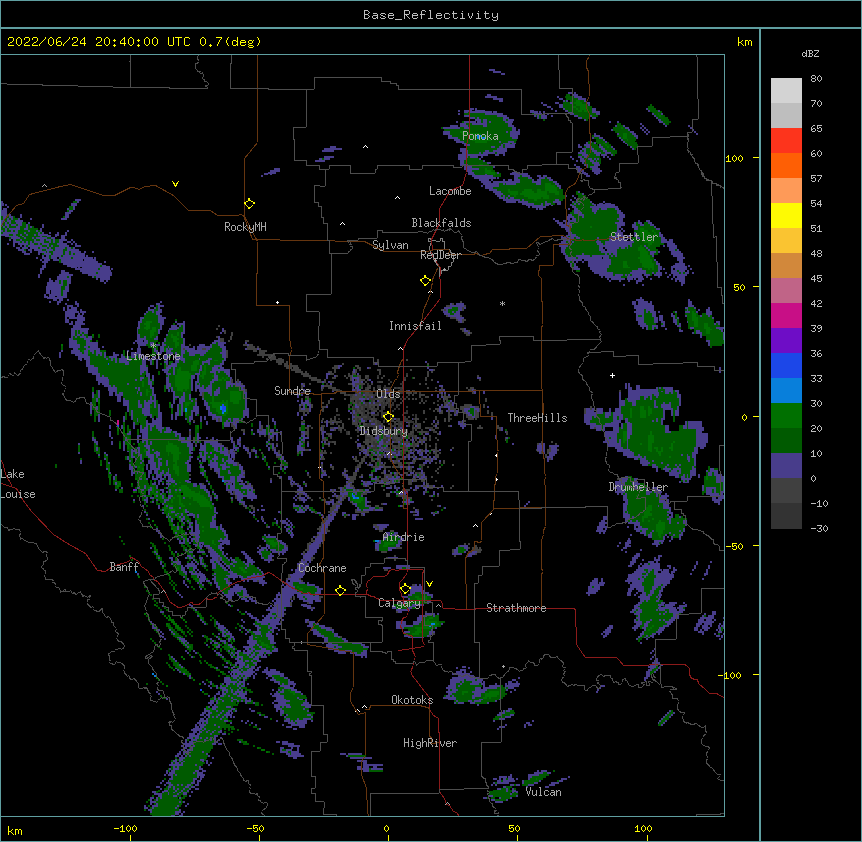This screenshot has width=862, height=842.
Task: Click the right axis tick label -50
Action: point(734,546)
